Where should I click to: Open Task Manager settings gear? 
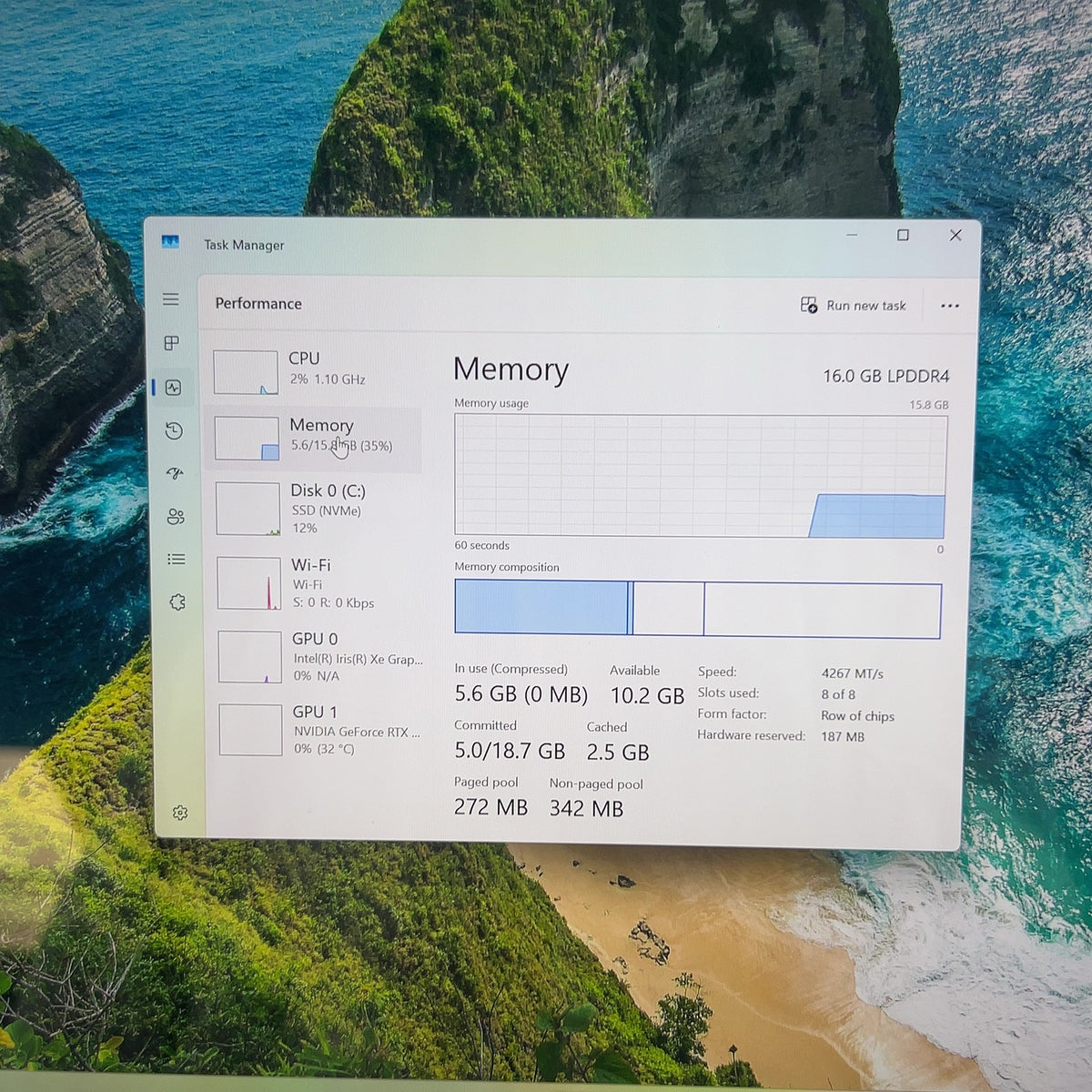click(180, 813)
